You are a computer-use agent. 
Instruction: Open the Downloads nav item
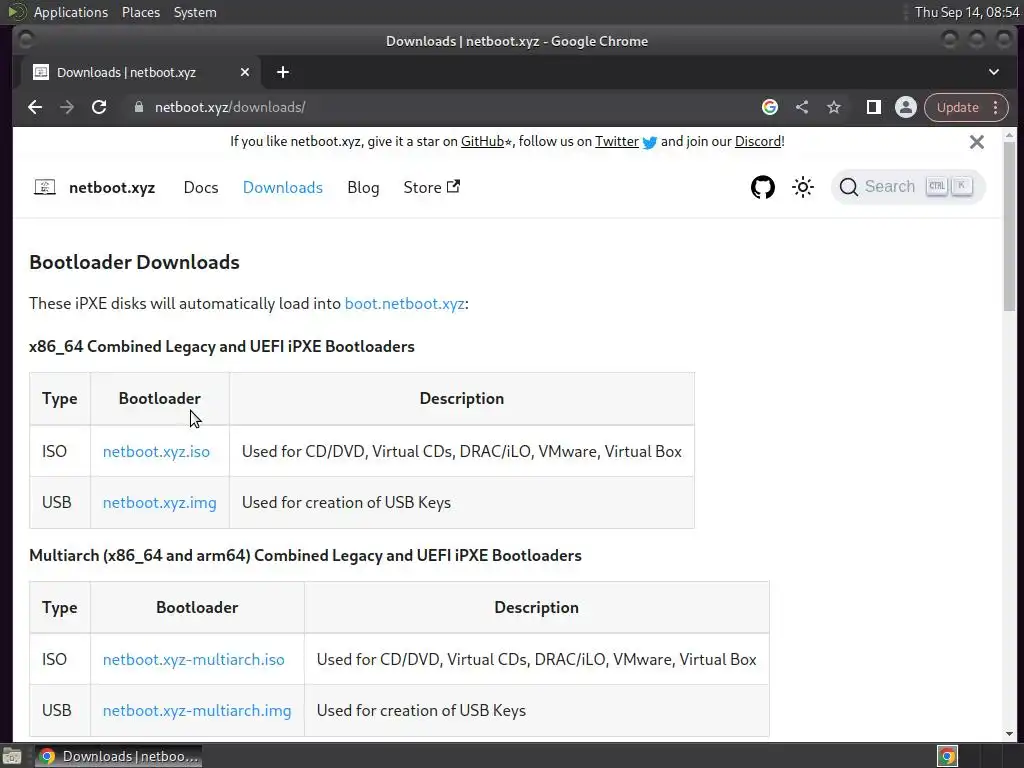click(283, 187)
